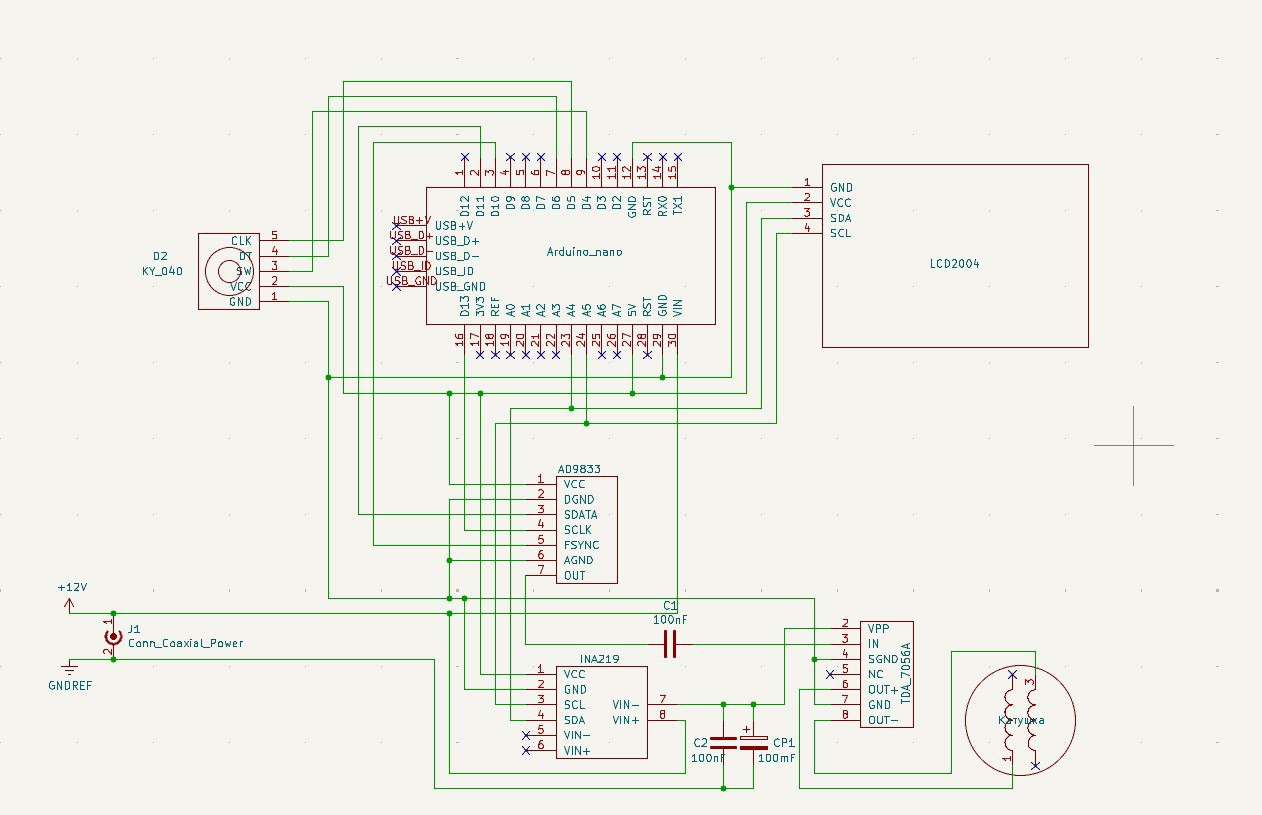Image resolution: width=1262 pixels, height=815 pixels.
Task: Click the Arduino_nano component label
Action: point(585,252)
